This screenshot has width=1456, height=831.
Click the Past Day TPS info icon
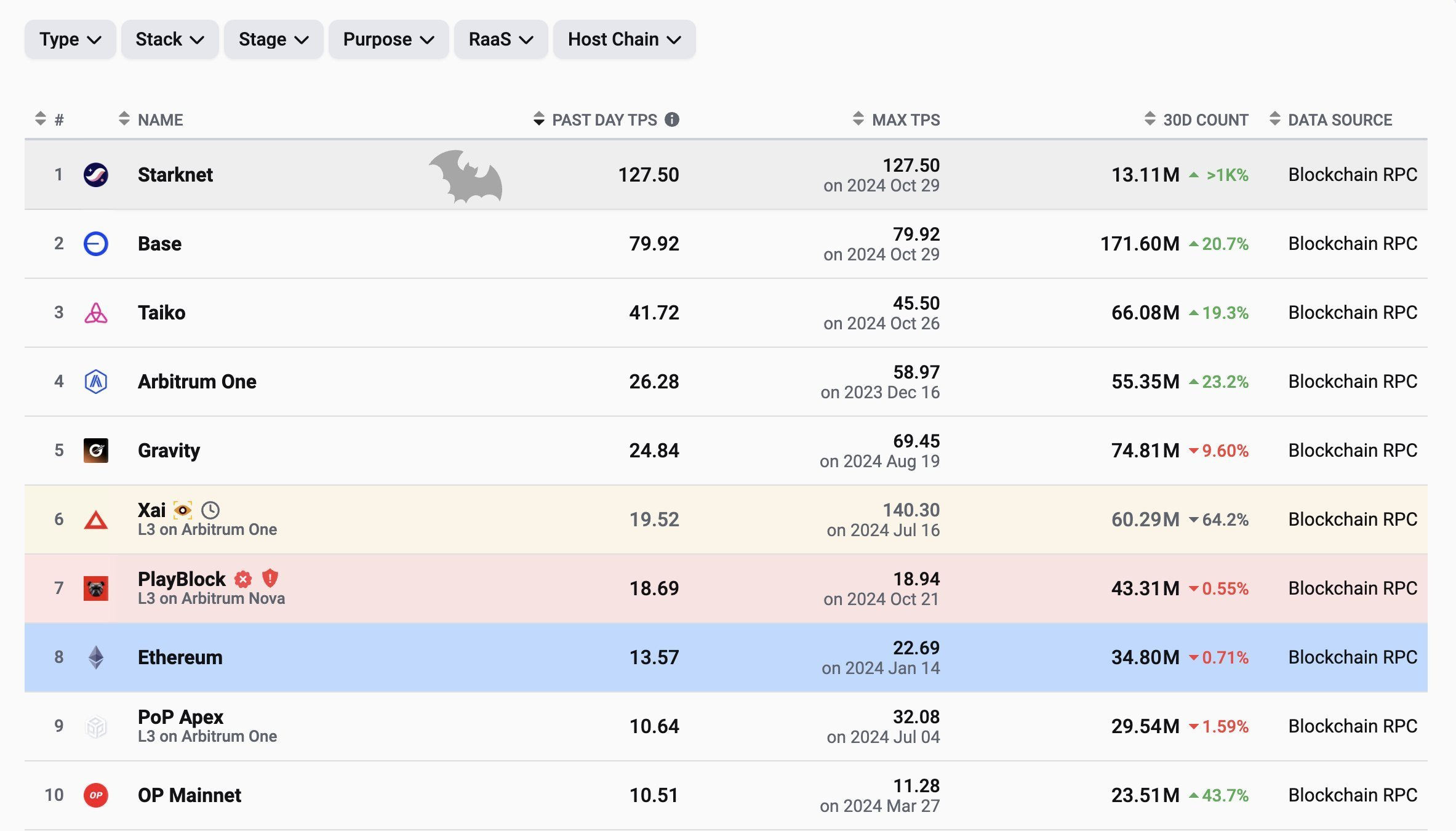point(672,119)
